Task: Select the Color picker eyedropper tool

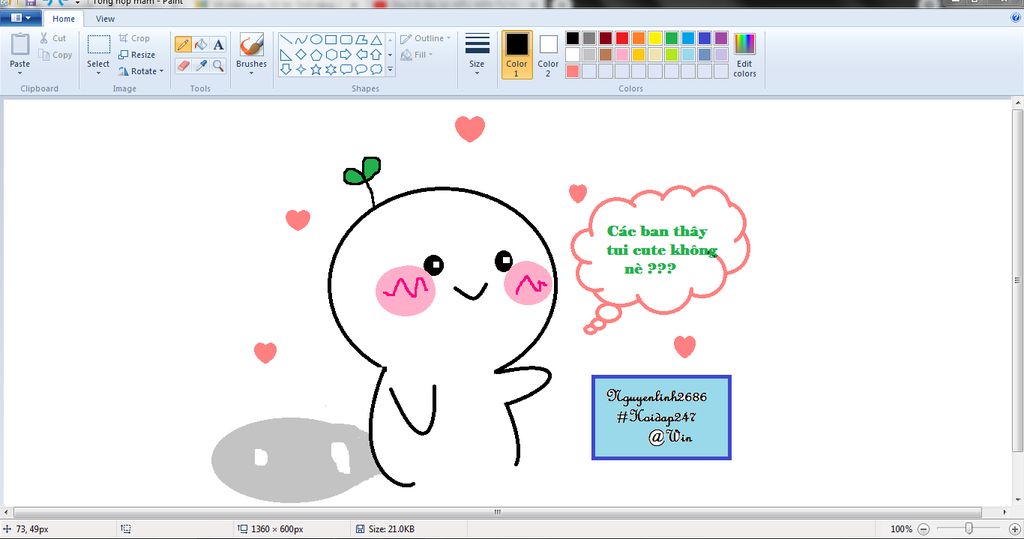Action: coord(201,65)
